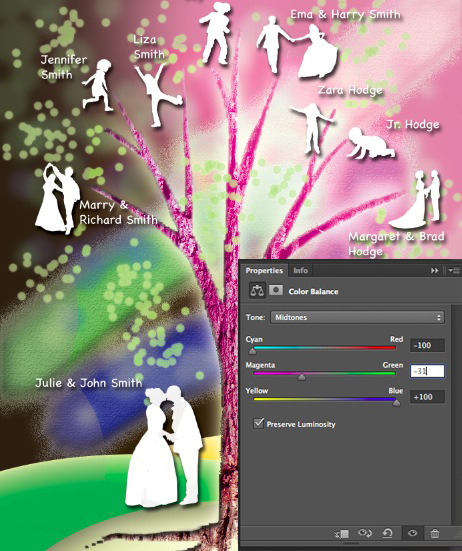Select the layer mask icon in Properties
Image resolution: width=462 pixels, height=551 pixels.
tap(276, 290)
